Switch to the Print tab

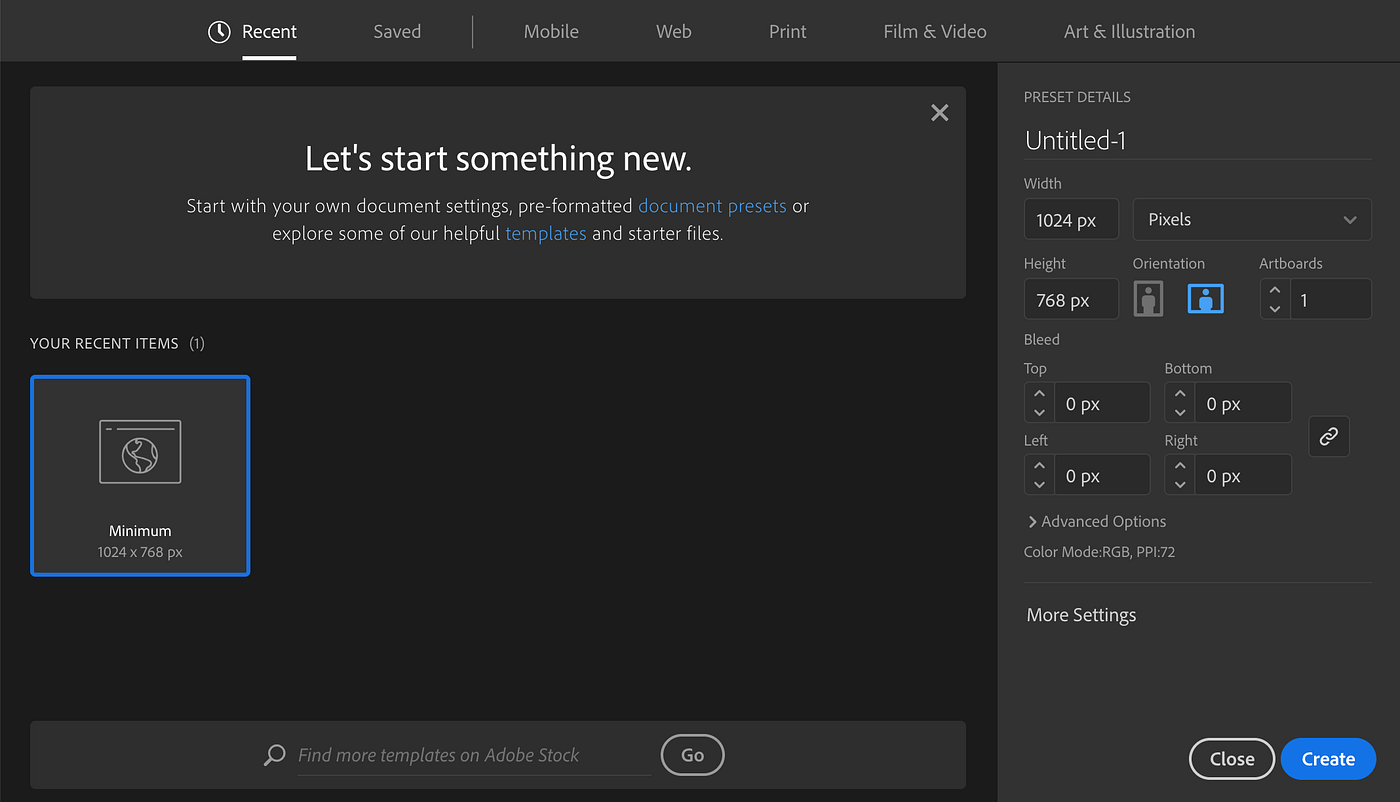click(x=787, y=31)
